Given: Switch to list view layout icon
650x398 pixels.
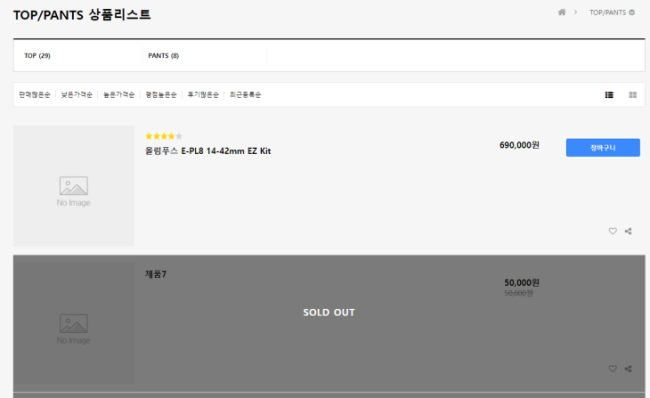Looking at the screenshot, I should 609,95.
